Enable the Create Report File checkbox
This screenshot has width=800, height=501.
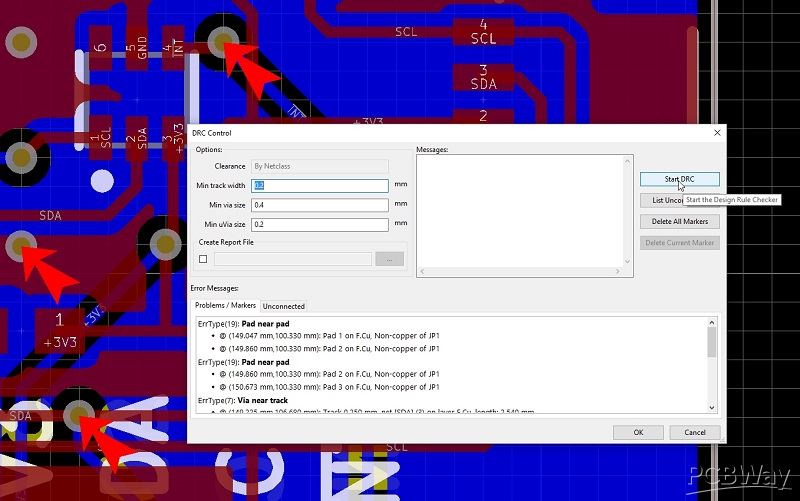(x=203, y=259)
